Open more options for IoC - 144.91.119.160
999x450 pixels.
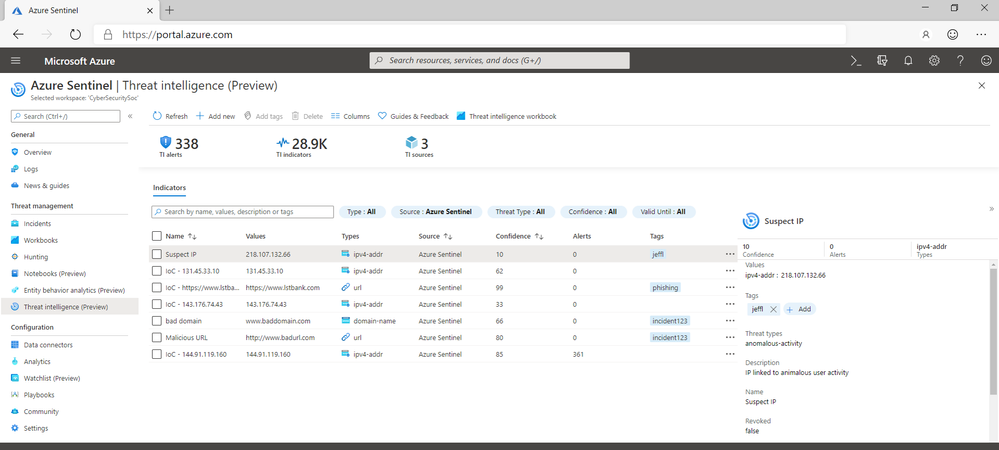[x=729, y=354]
